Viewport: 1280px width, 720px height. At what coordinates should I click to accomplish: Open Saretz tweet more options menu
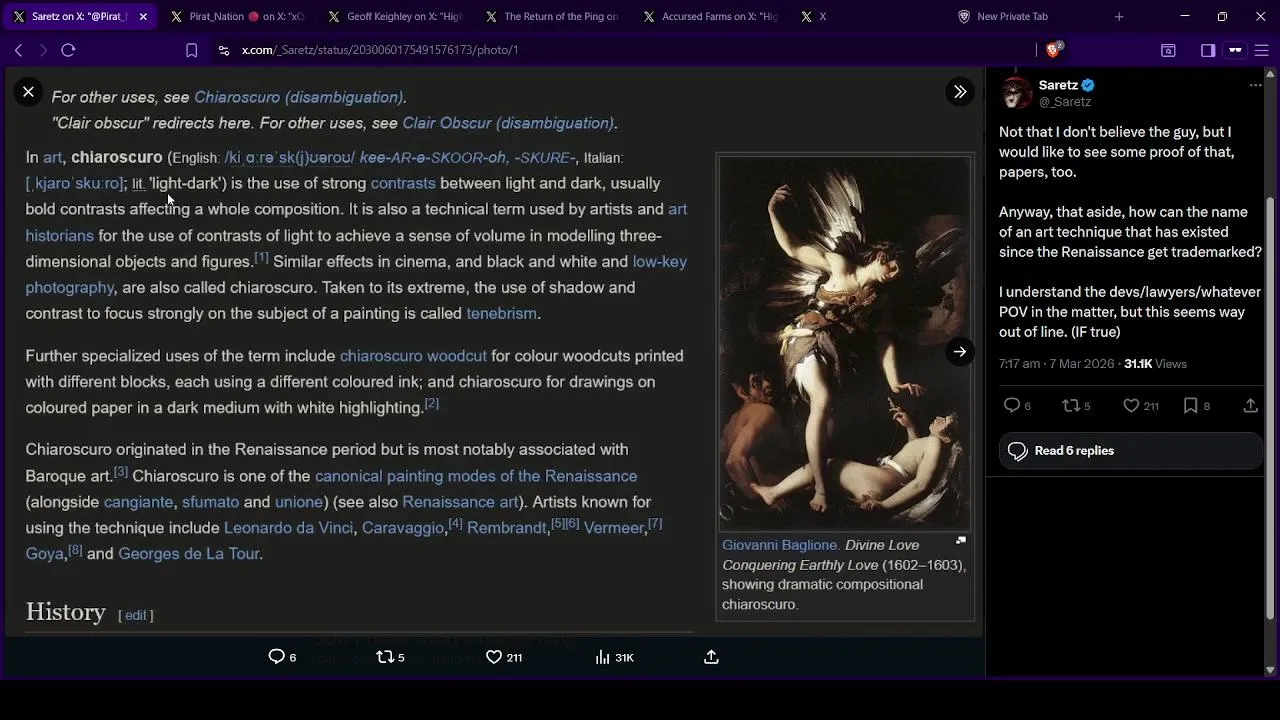(x=1255, y=86)
